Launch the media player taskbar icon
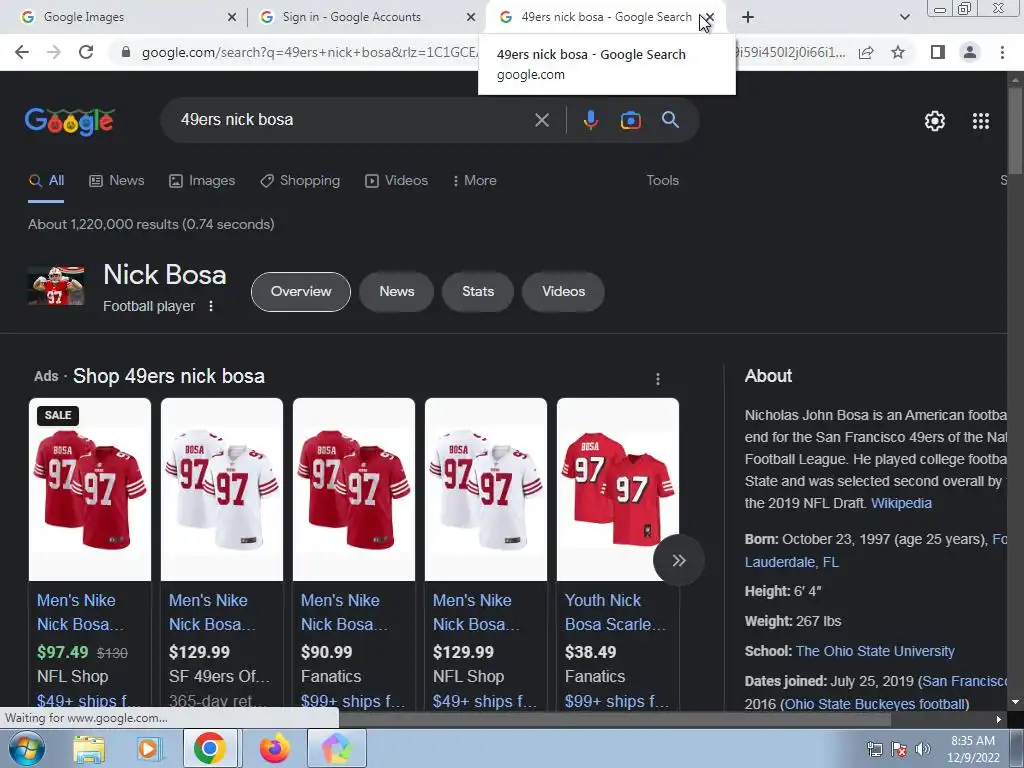1024x768 pixels. pos(149,748)
